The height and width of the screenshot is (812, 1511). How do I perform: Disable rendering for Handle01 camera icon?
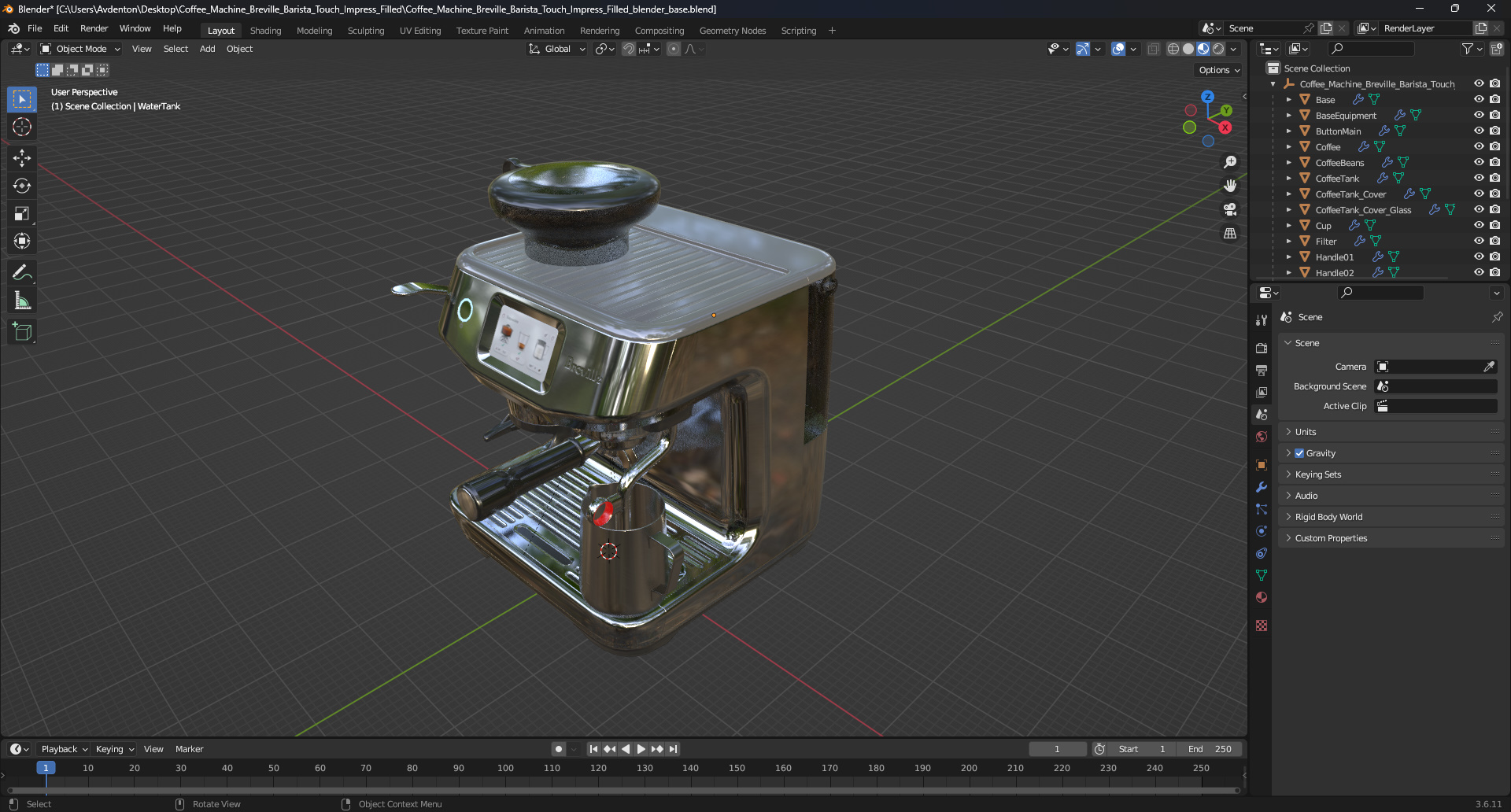[1494, 257]
